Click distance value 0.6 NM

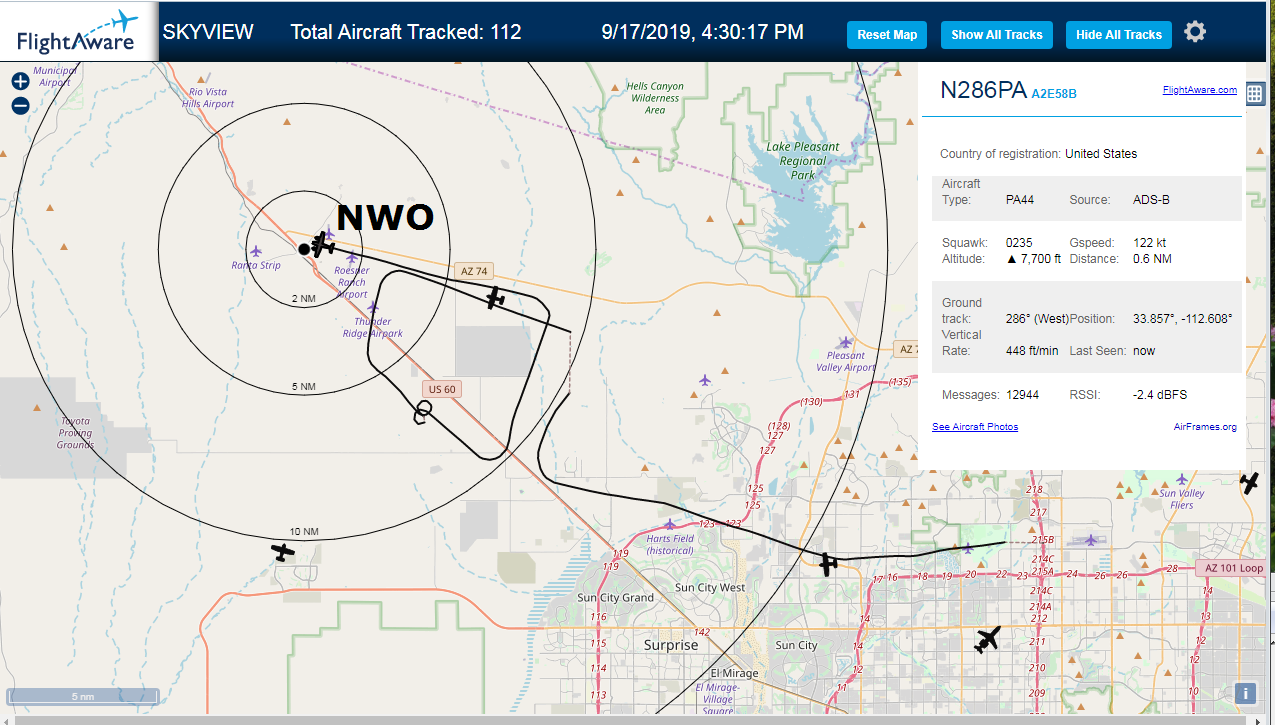pos(1152,259)
